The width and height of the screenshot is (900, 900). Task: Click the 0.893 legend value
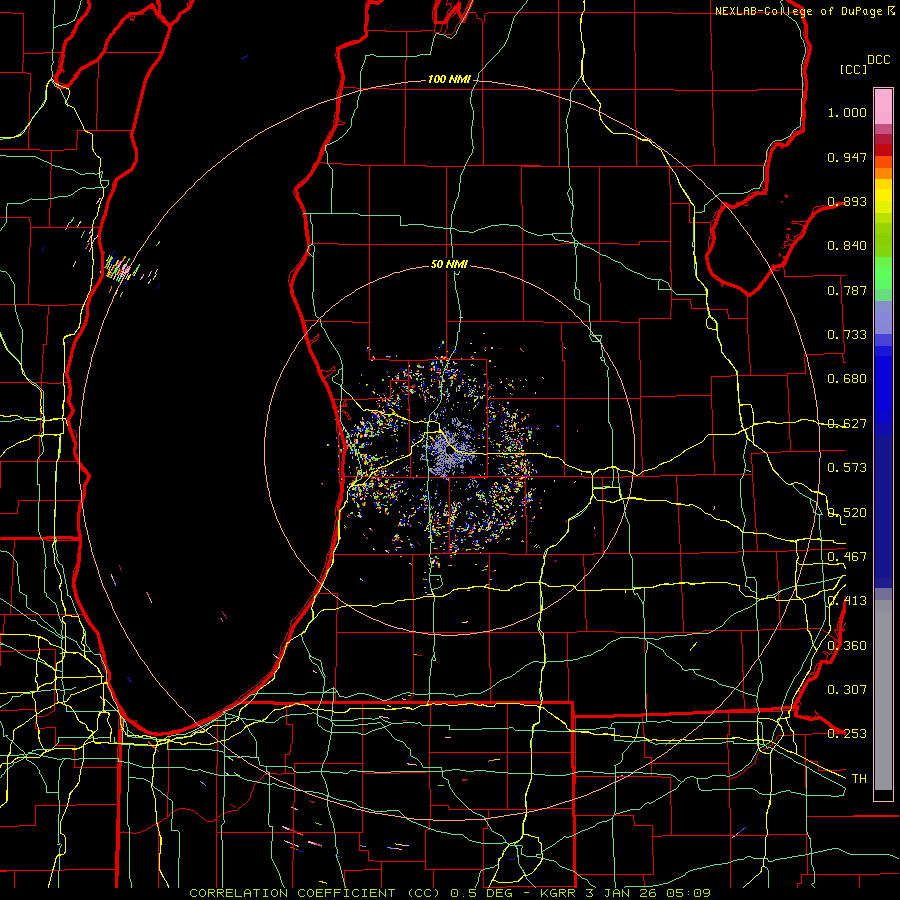click(x=847, y=201)
